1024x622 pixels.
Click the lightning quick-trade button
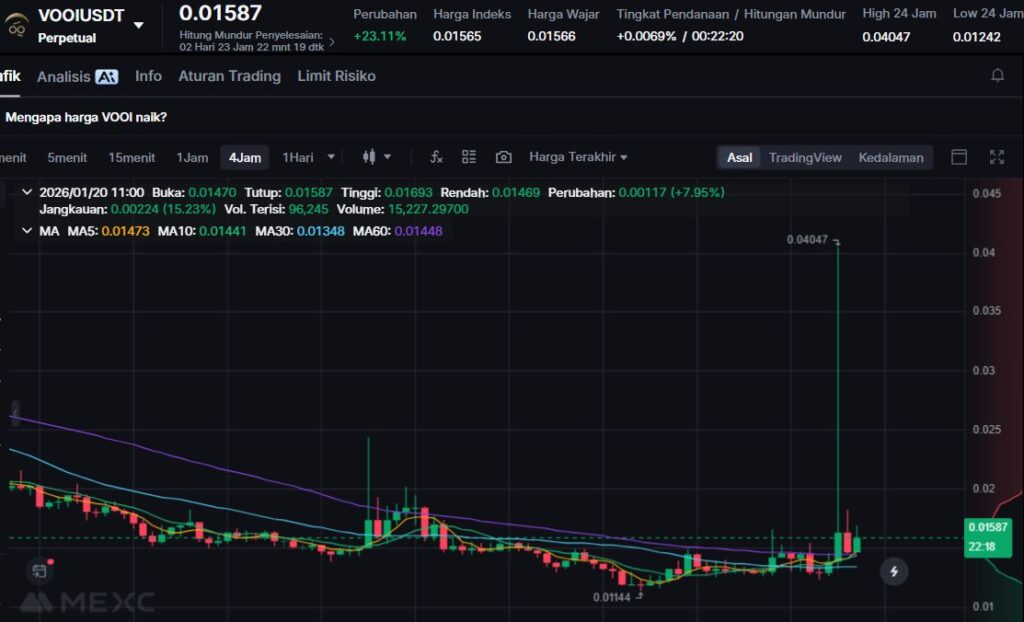coord(894,571)
